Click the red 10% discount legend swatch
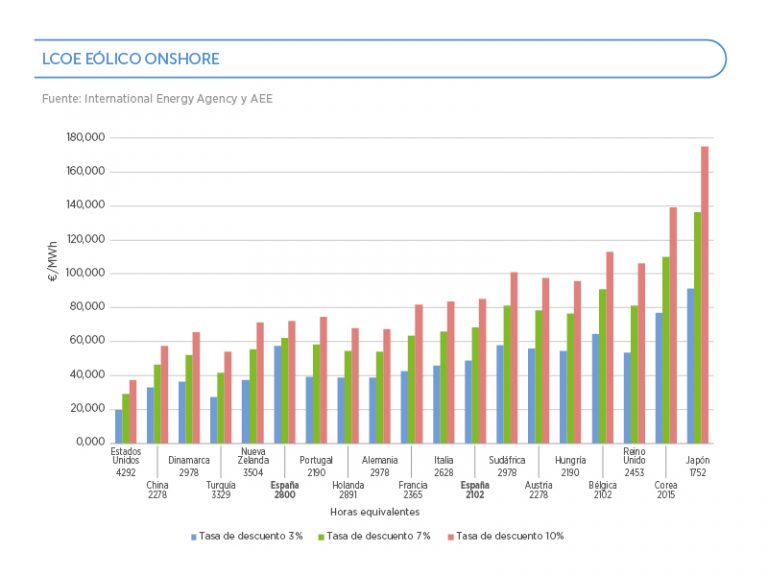 [448, 537]
